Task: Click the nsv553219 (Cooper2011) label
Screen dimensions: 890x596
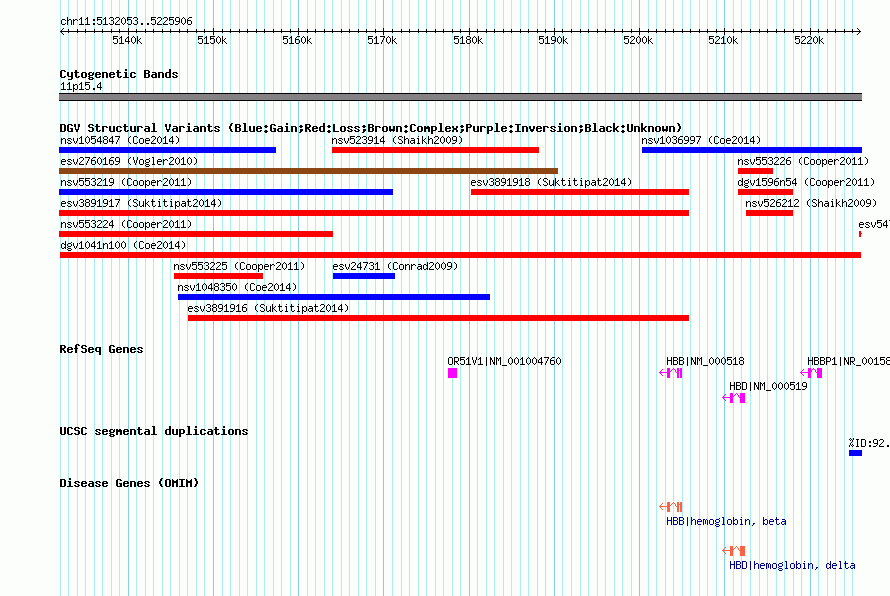Action: click(x=126, y=182)
